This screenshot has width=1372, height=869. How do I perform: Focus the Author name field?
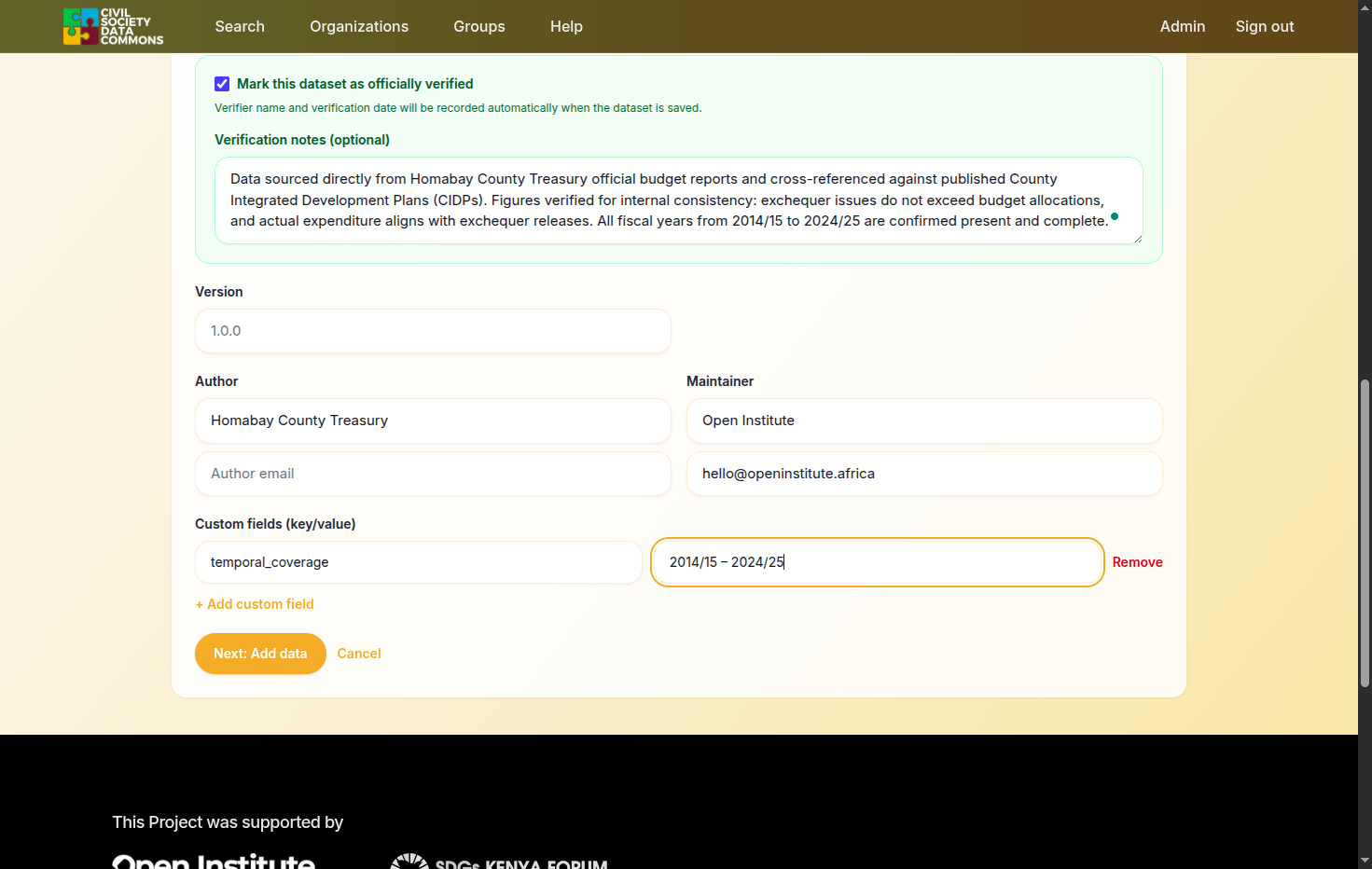tap(433, 421)
